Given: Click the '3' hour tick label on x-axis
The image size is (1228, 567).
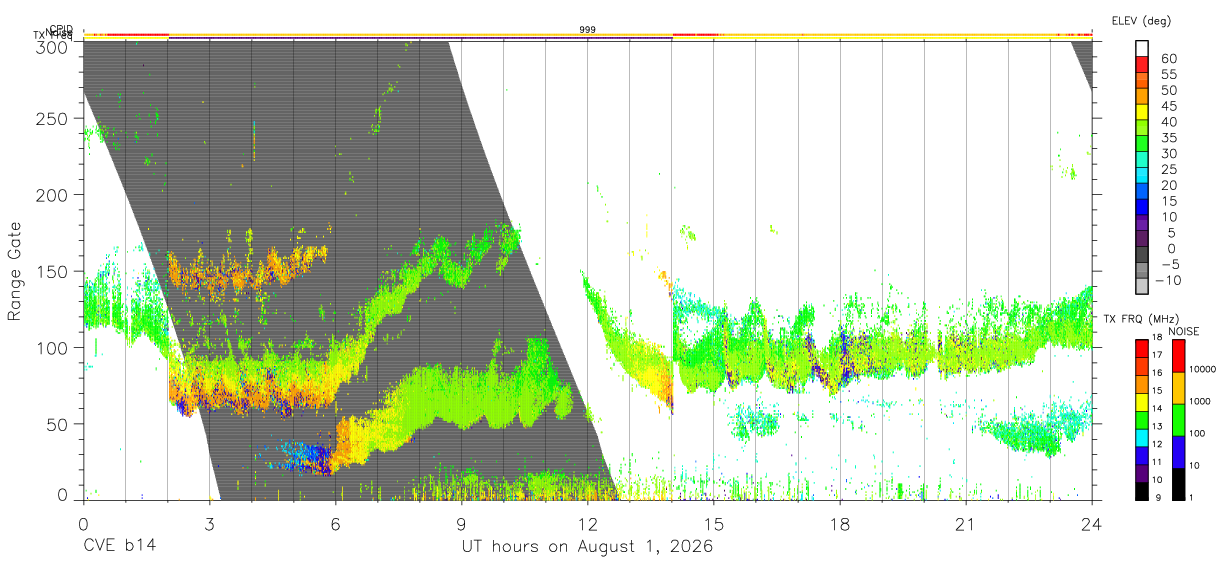Looking at the screenshot, I should click(x=210, y=524).
